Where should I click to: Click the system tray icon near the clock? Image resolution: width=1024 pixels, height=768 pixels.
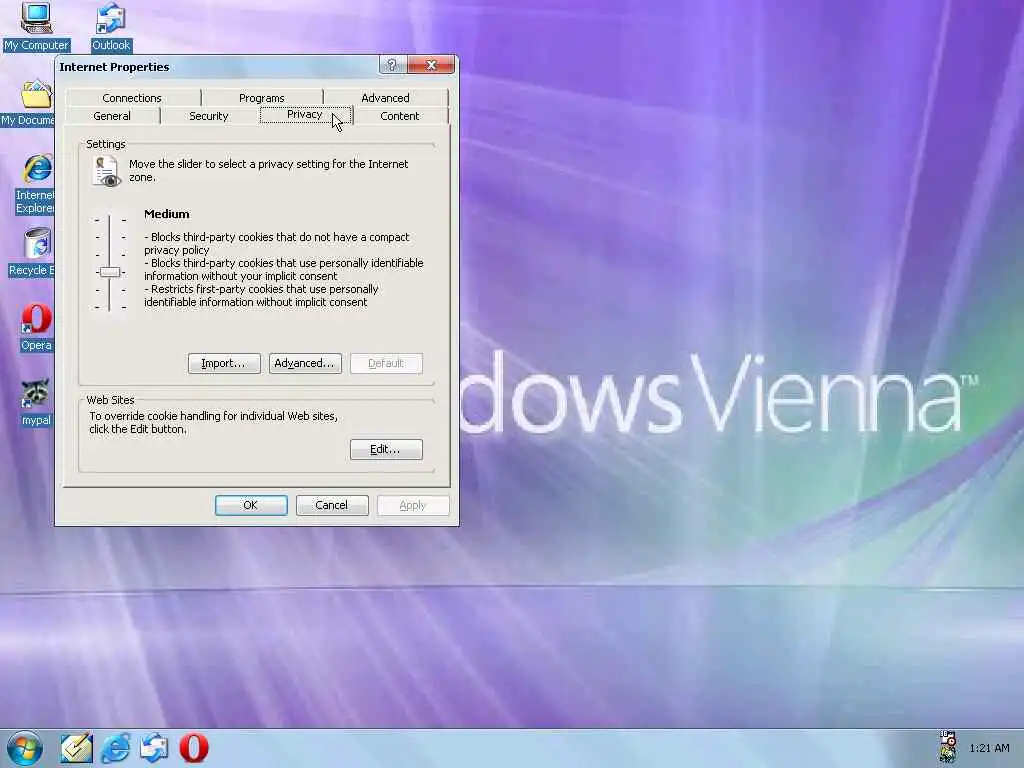point(948,747)
